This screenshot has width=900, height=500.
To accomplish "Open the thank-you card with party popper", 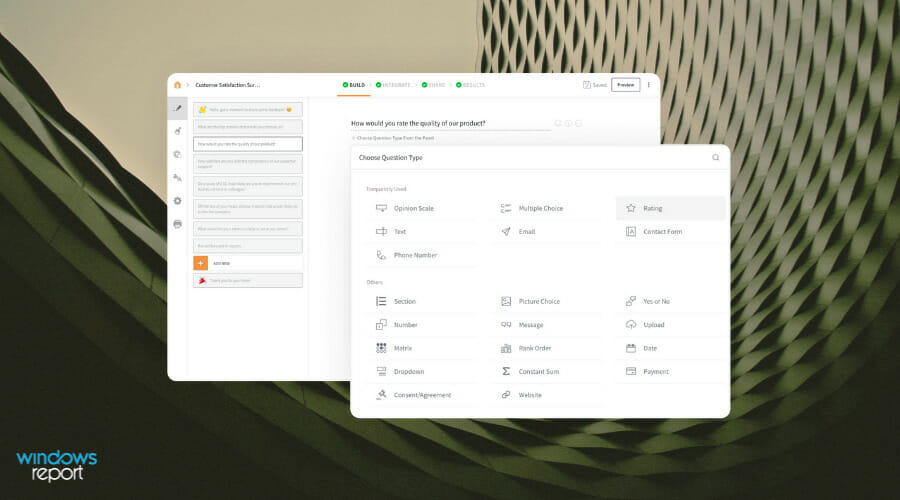I will pos(247,281).
